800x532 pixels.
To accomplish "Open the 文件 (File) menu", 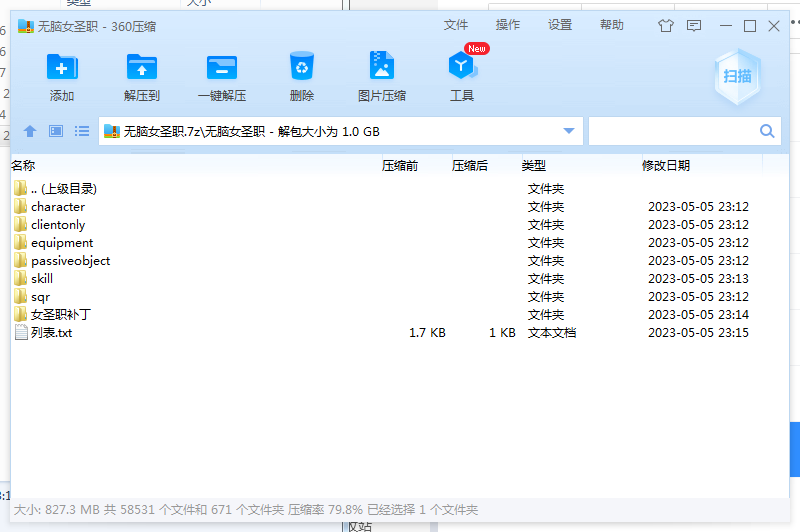I will 456,25.
